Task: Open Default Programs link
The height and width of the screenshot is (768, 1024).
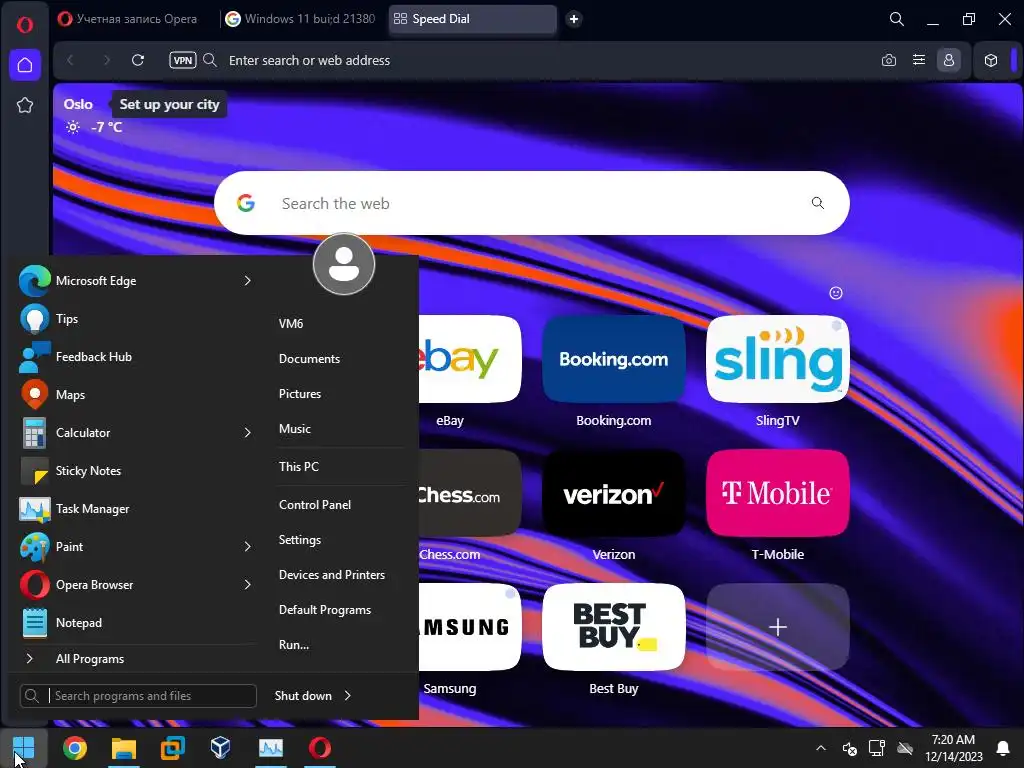Action: pyautogui.click(x=325, y=610)
